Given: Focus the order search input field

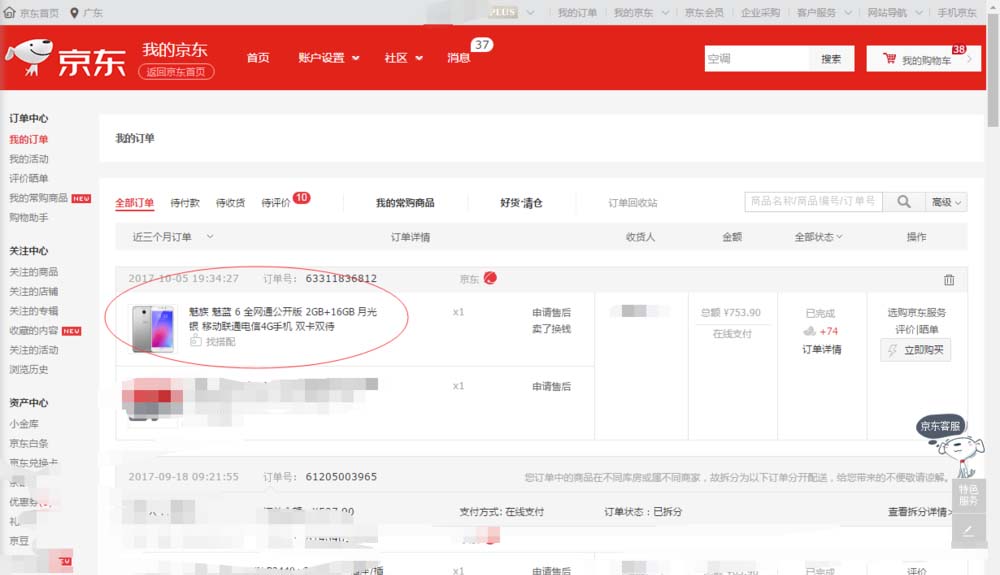Looking at the screenshot, I should pyautogui.click(x=813, y=201).
